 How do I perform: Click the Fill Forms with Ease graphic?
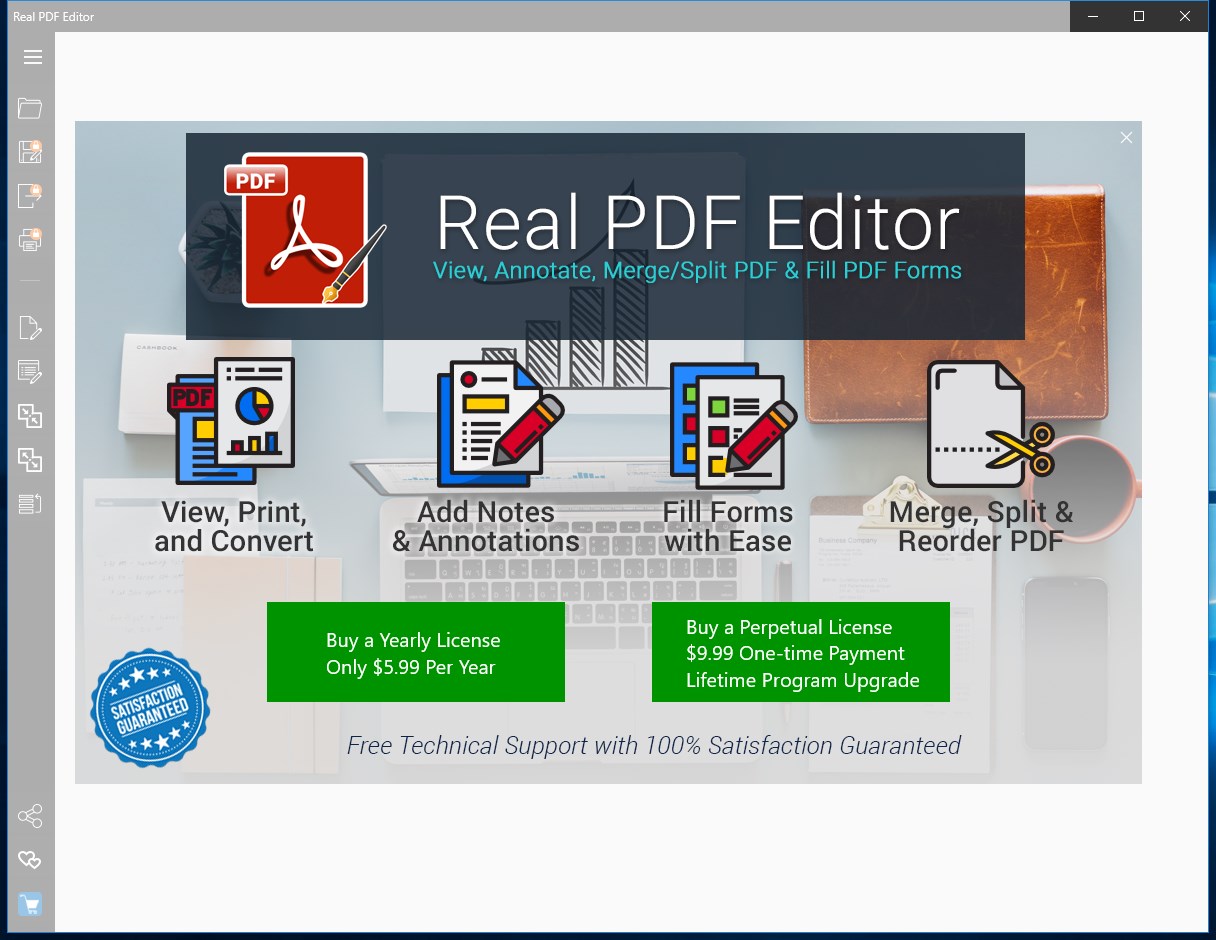pos(733,426)
